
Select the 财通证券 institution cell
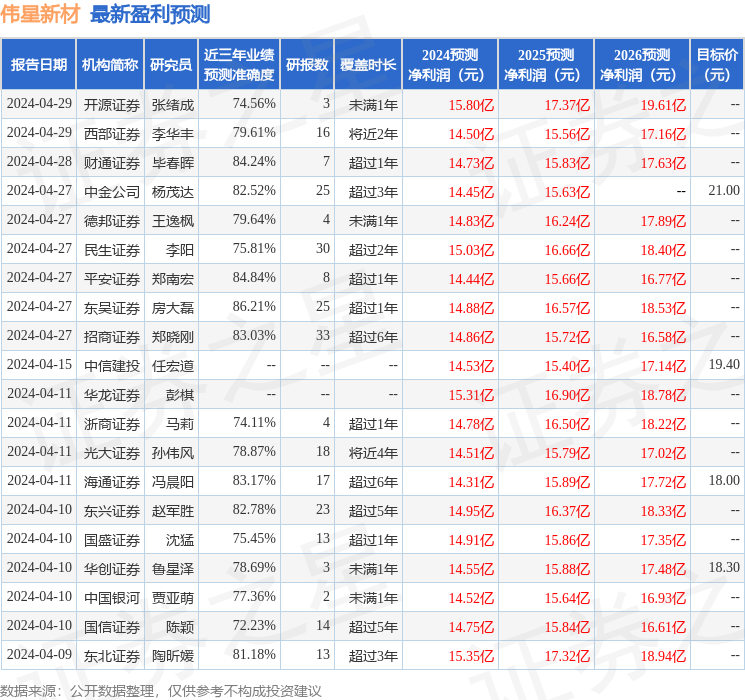tap(112, 163)
